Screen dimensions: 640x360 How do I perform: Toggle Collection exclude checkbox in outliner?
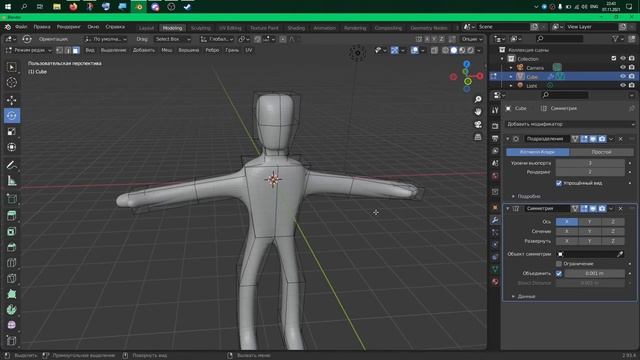coord(613,58)
